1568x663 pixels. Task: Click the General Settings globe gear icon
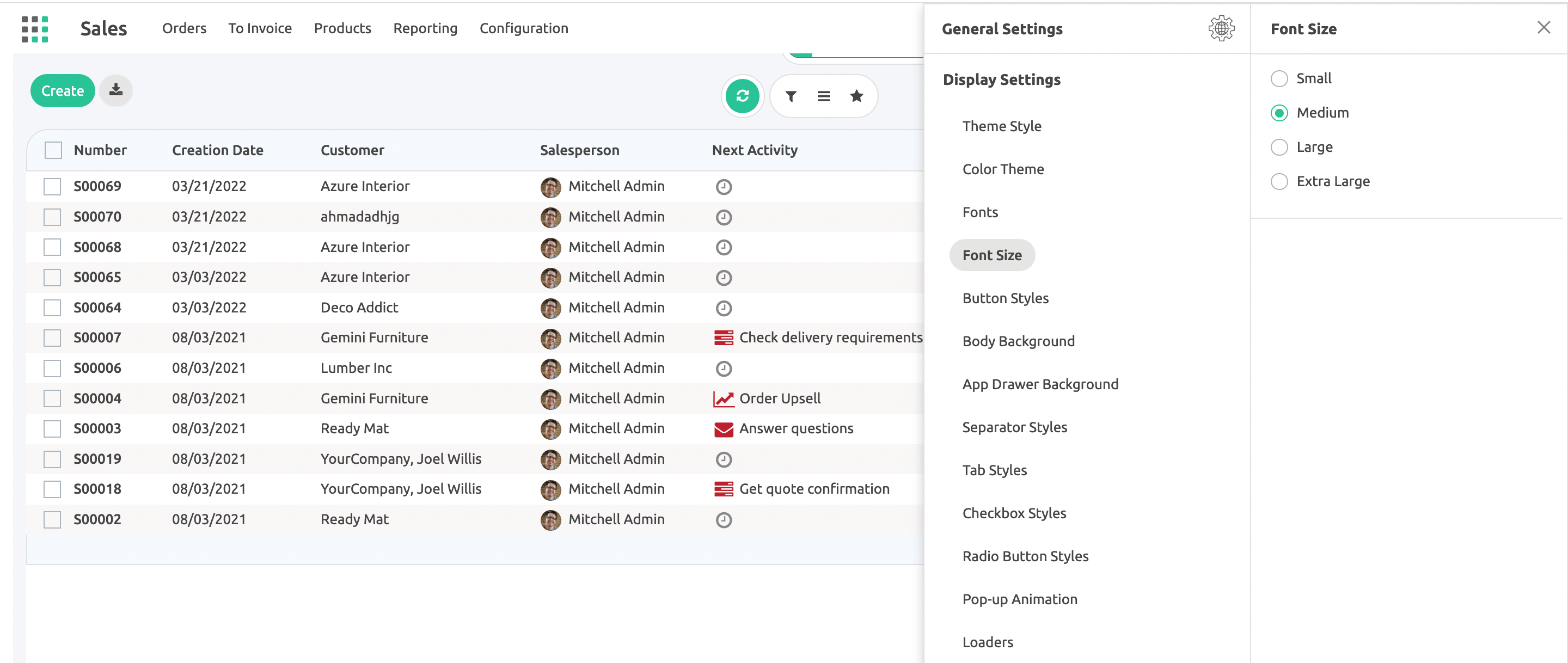(x=1221, y=29)
